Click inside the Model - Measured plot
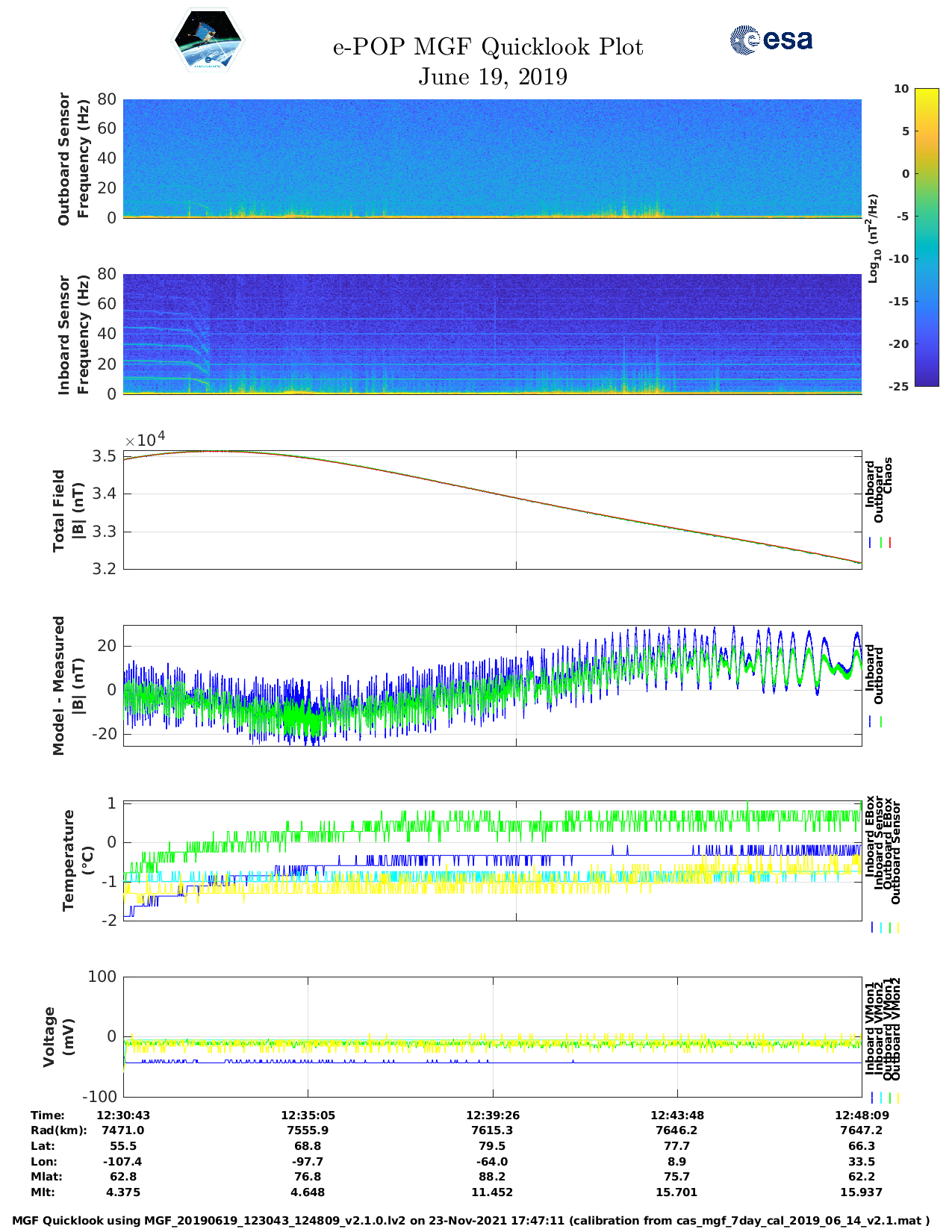The width and height of the screenshot is (952, 1232). point(492,685)
